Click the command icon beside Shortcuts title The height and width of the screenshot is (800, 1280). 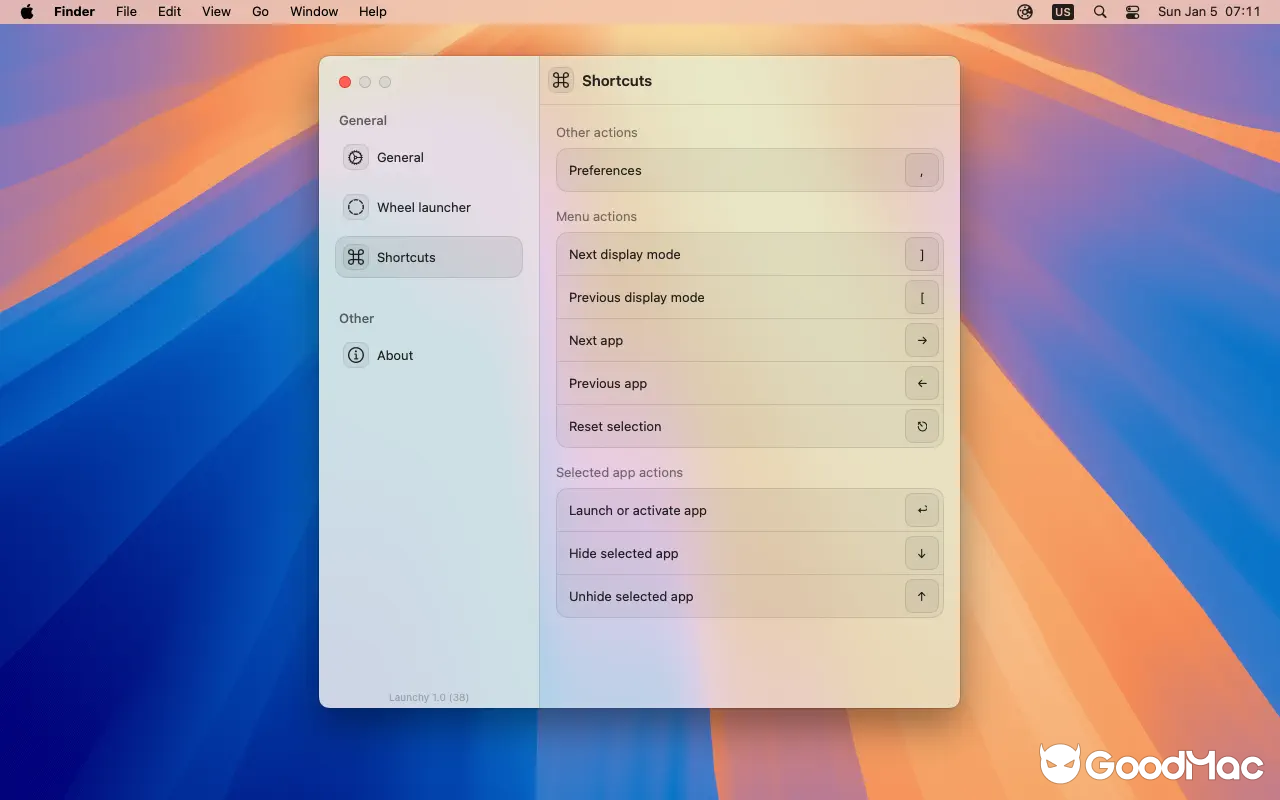[x=561, y=81]
